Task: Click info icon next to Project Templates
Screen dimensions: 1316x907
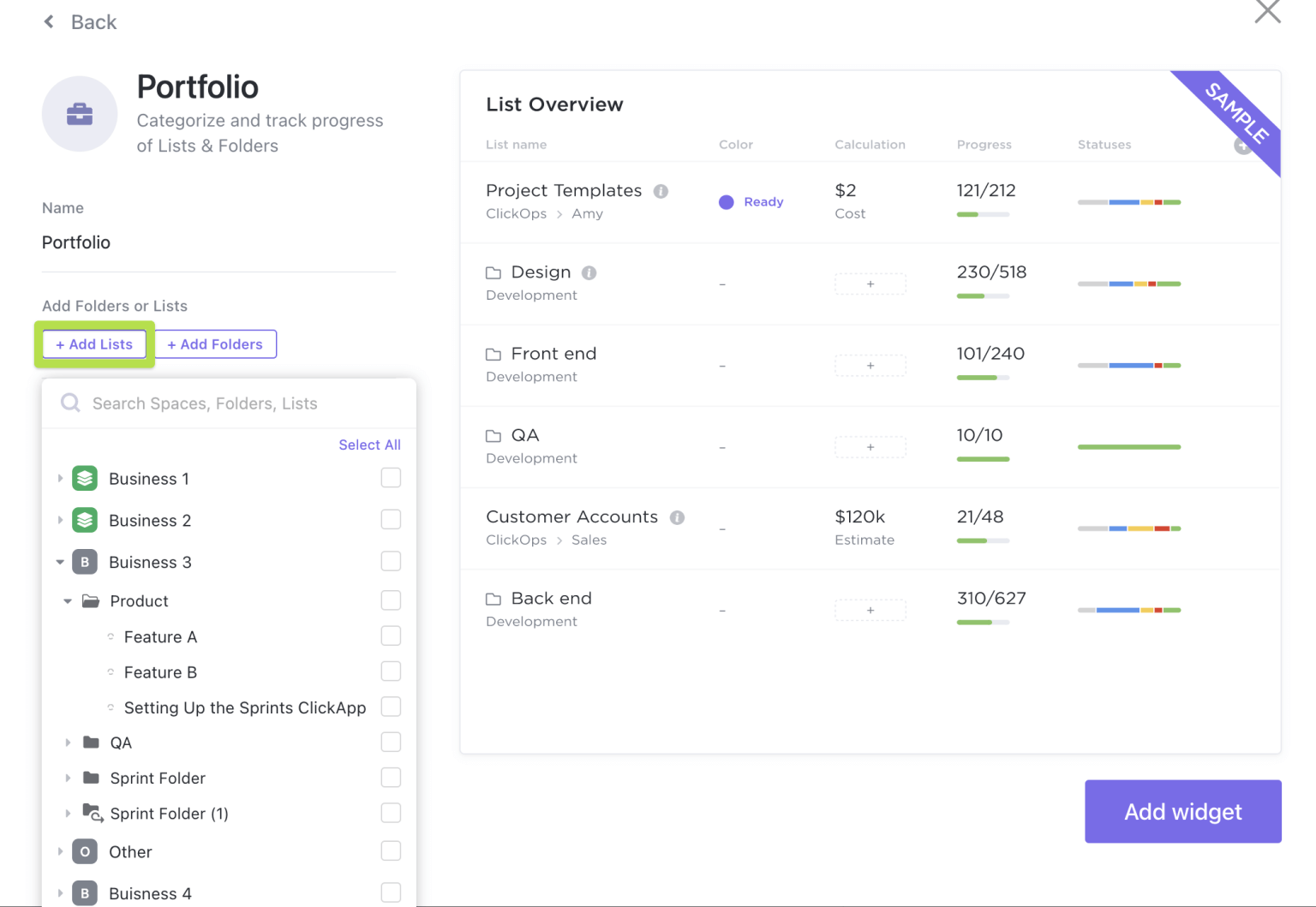Action: click(661, 191)
